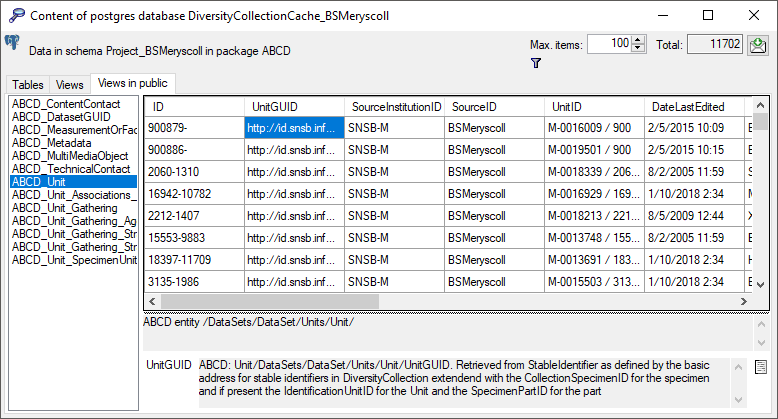Click the DateLastEdited column header
Viewport: 778px width, 419px height.
point(694,107)
